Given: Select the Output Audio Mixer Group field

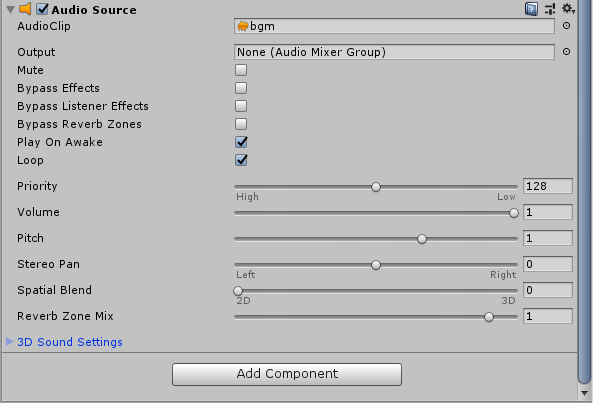Looking at the screenshot, I should pos(394,52).
